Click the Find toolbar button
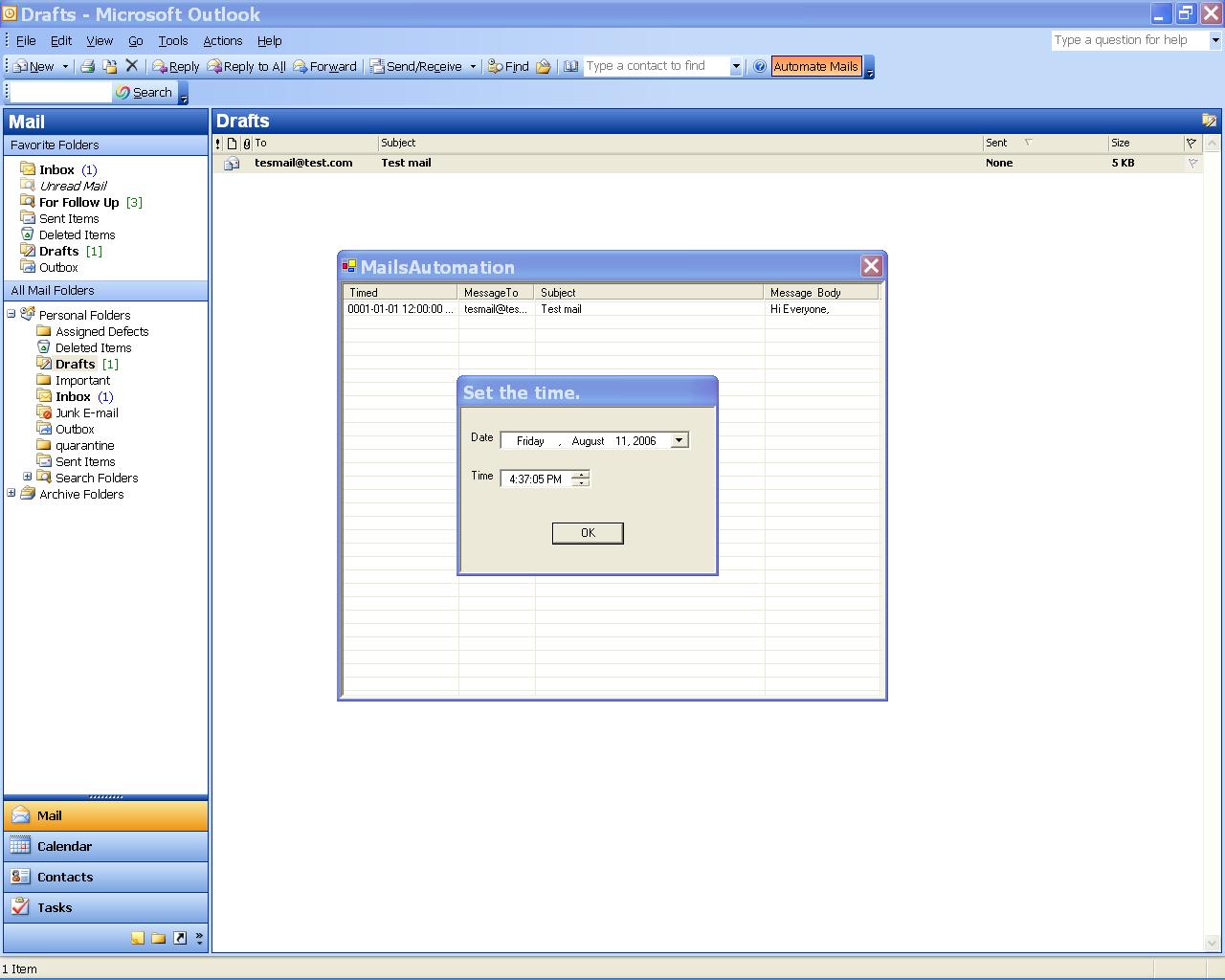The height and width of the screenshot is (980, 1225). (508, 66)
